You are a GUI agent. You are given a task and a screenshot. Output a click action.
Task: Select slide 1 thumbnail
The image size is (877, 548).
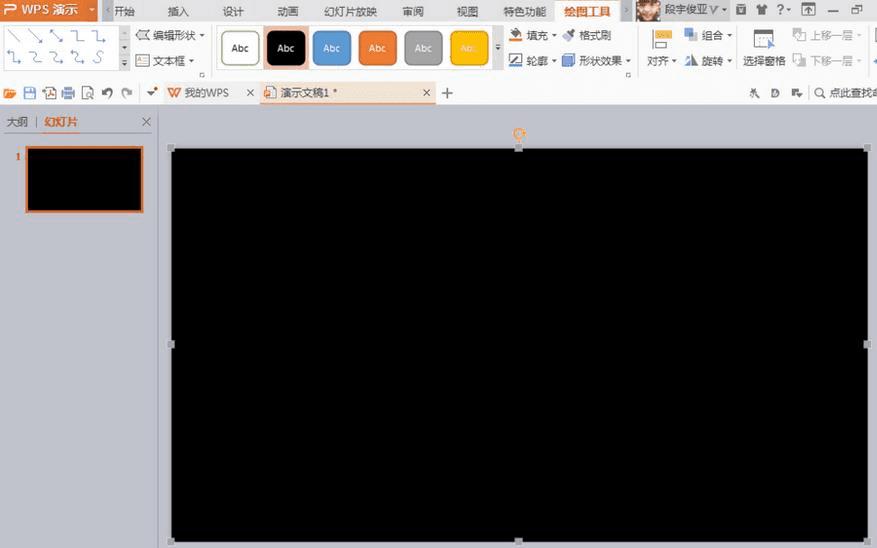(84, 179)
